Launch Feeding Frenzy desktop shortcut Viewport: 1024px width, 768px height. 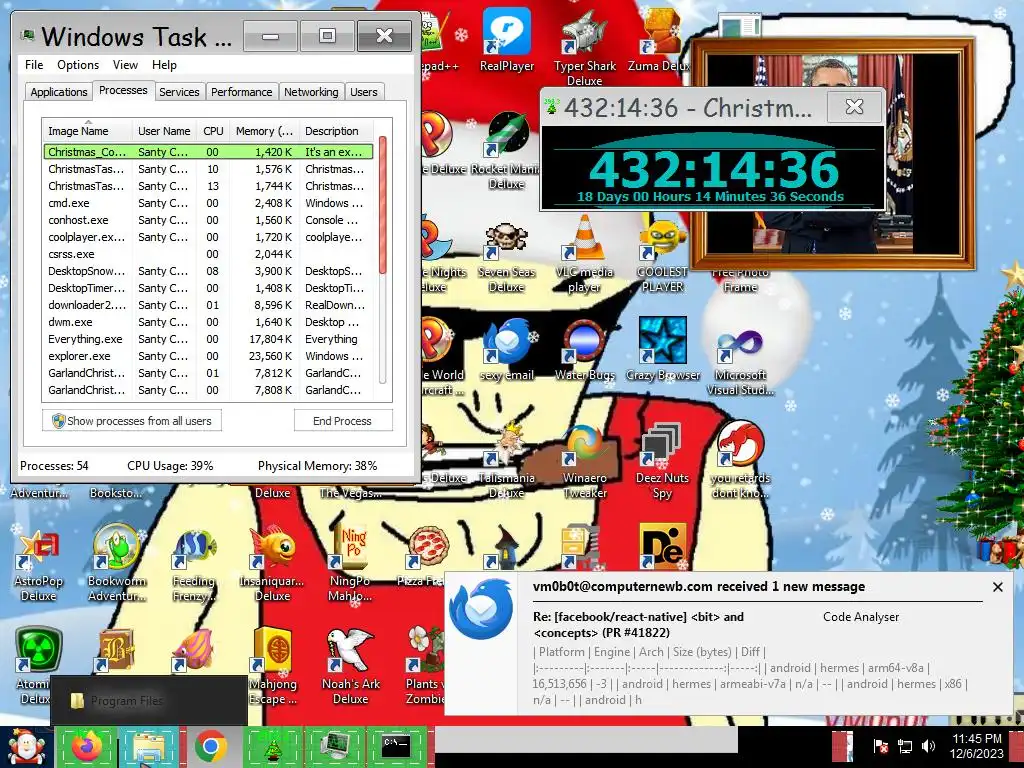pos(194,565)
